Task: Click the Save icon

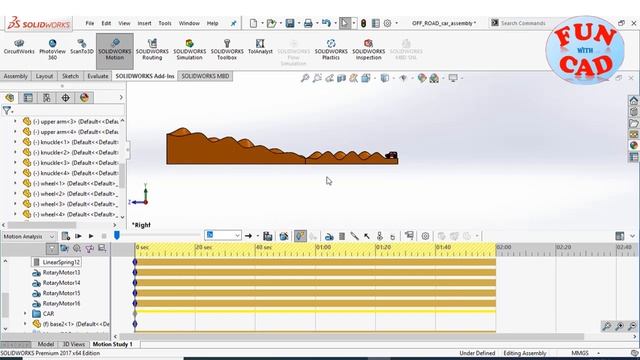Action: coord(290,23)
